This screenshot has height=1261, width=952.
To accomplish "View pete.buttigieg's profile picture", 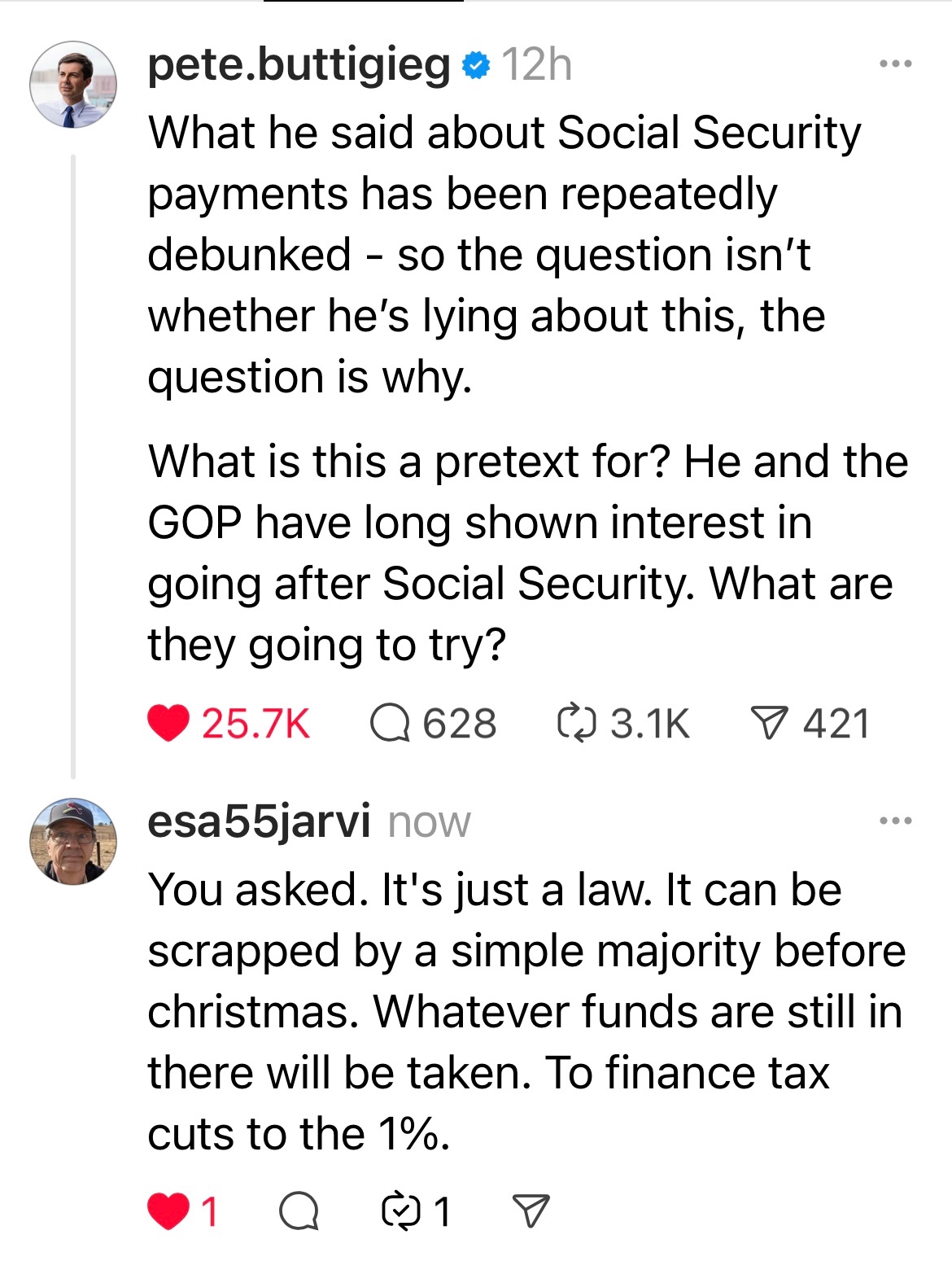I will click(73, 85).
